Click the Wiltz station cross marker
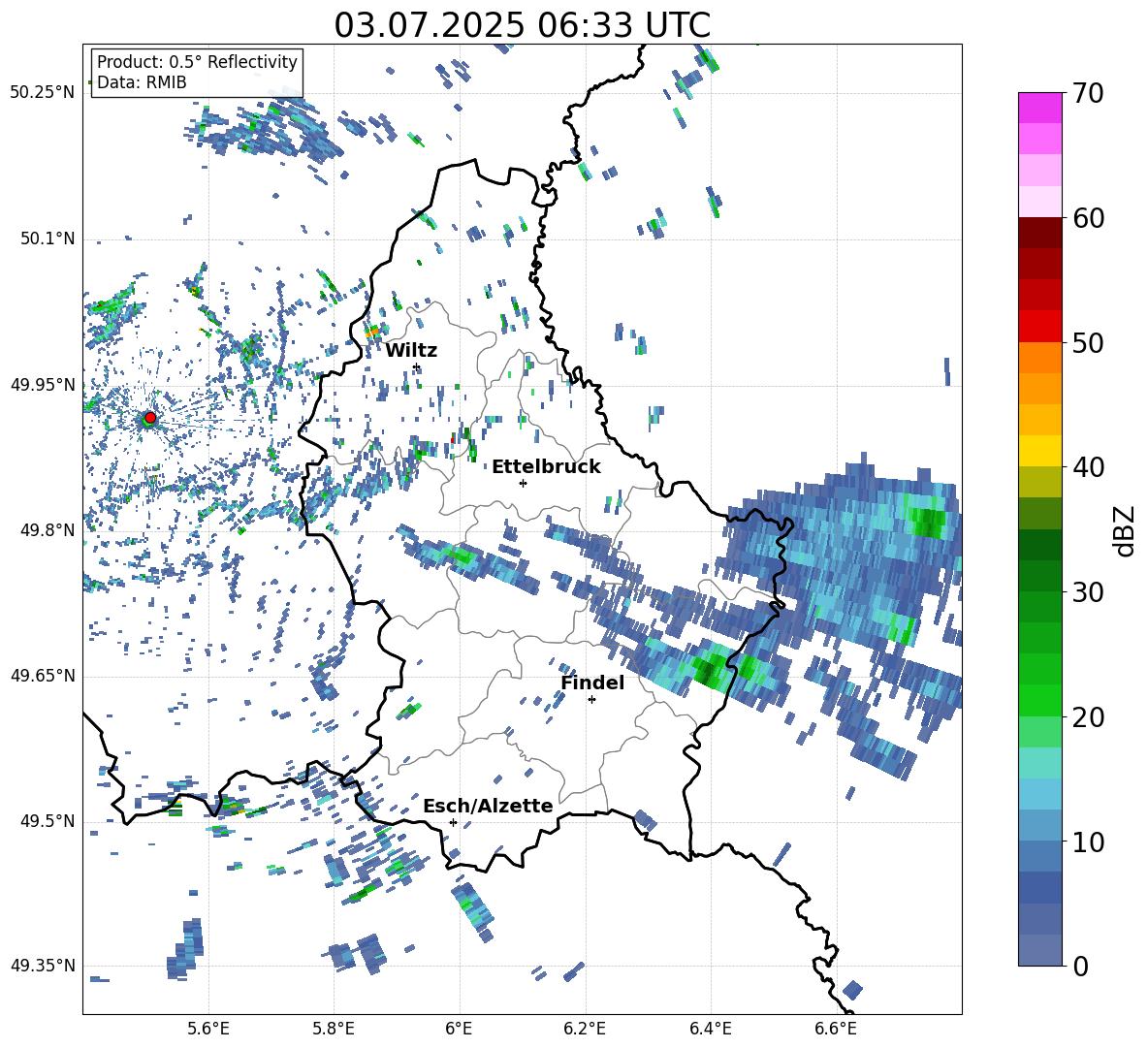The image size is (1148, 1048). [x=417, y=367]
